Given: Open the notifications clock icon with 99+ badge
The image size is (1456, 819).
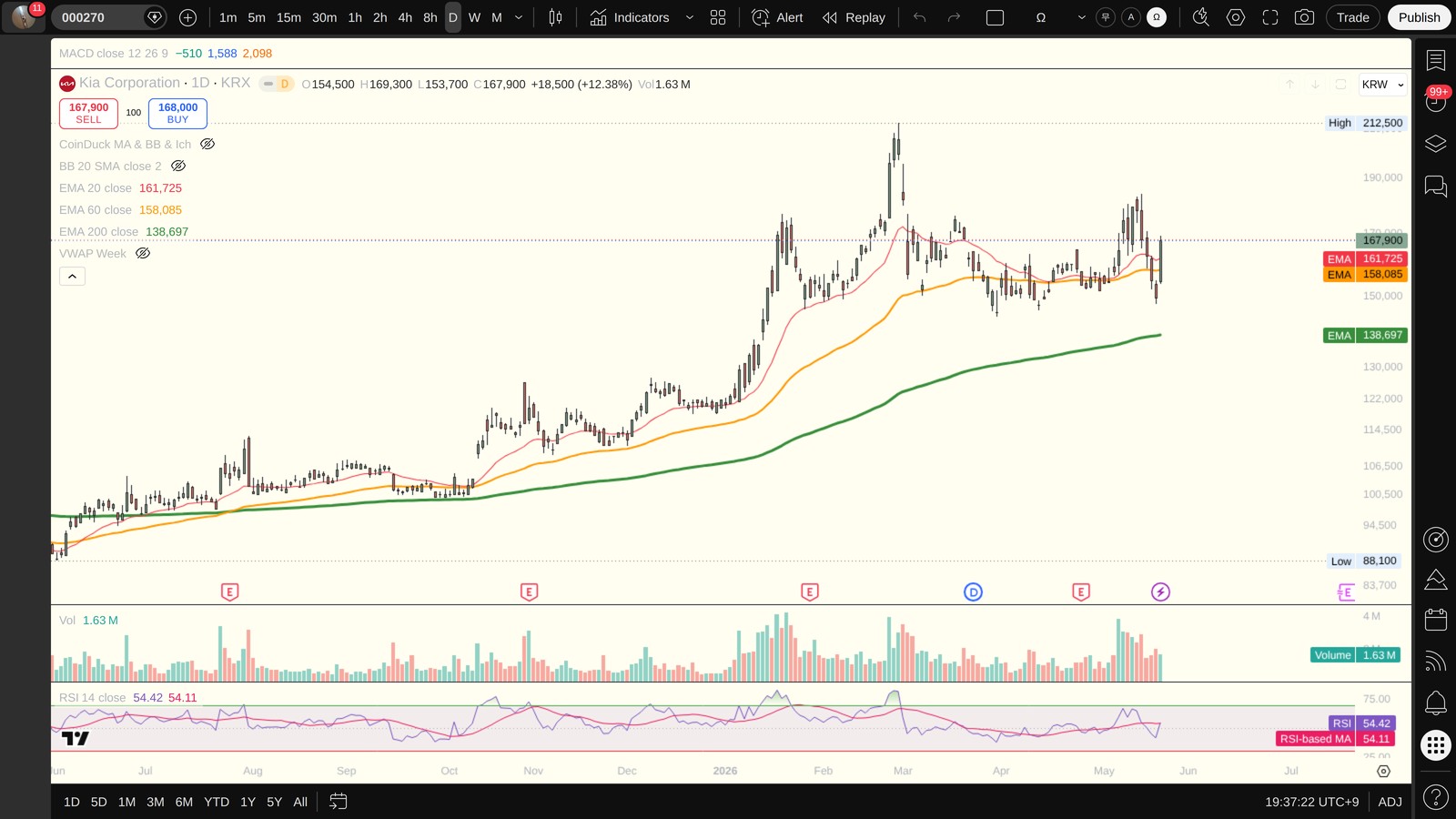Looking at the screenshot, I should coord(1436,101).
